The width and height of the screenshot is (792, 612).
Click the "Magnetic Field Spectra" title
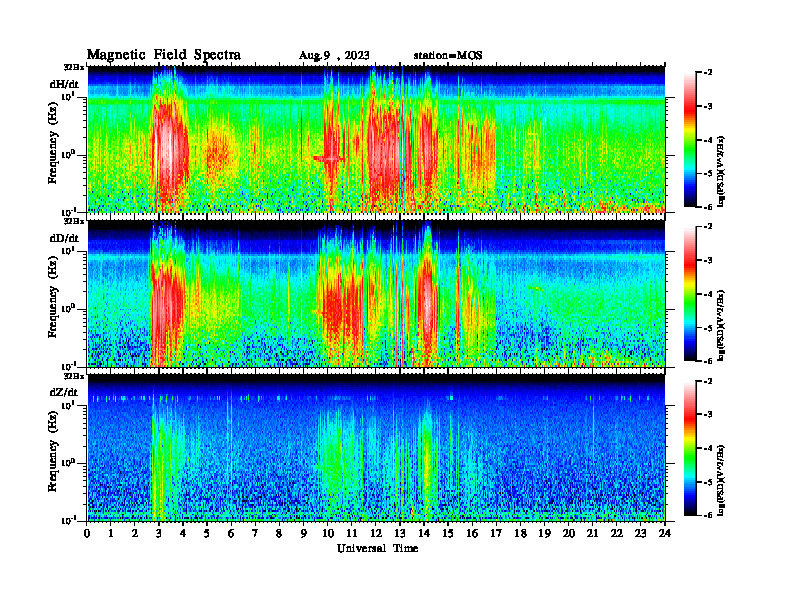(164, 55)
